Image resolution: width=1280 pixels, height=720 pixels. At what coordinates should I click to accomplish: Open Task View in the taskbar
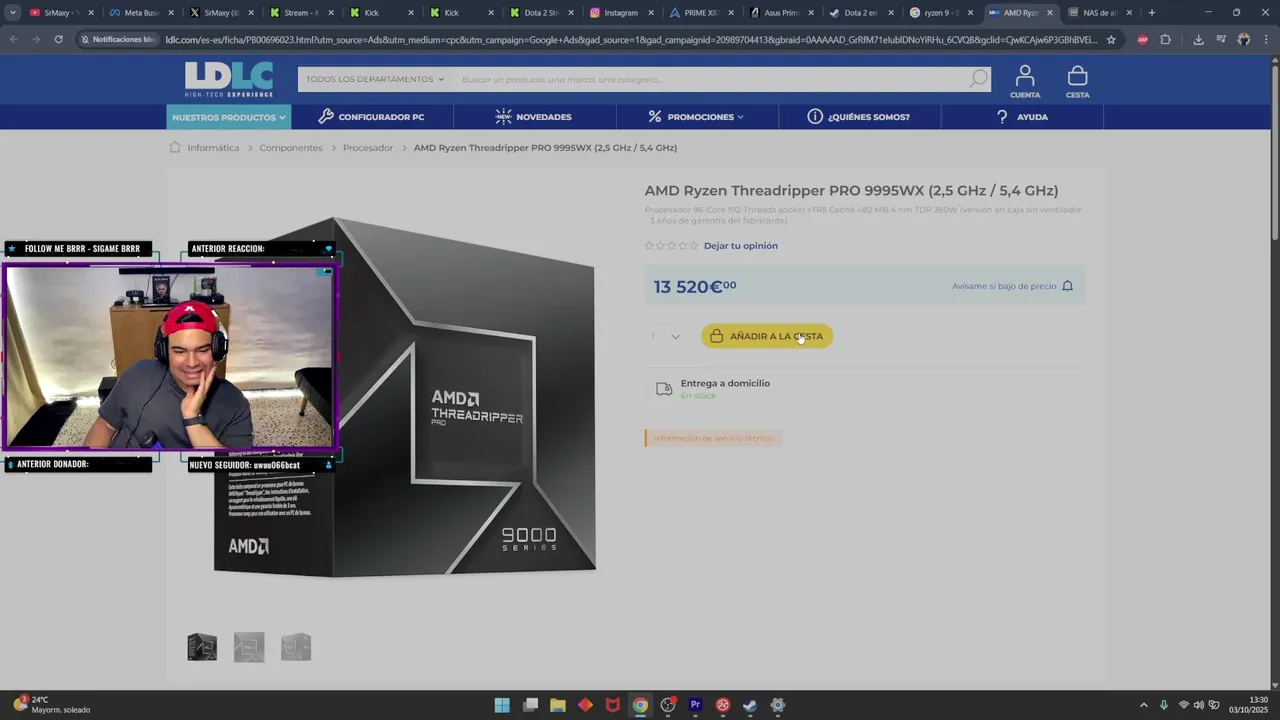[x=530, y=705]
